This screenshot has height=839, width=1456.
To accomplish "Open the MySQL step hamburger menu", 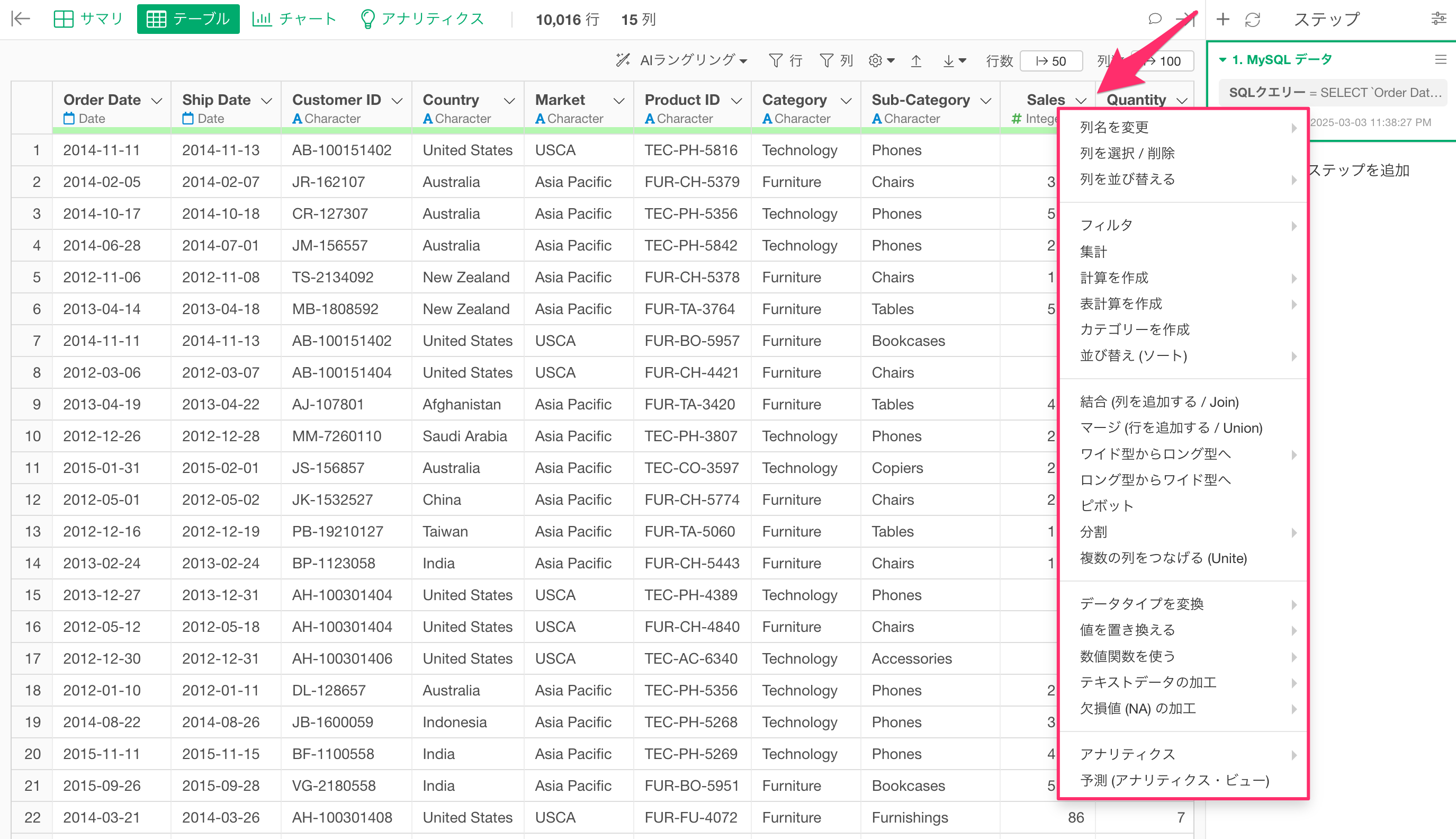I will pyautogui.click(x=1441, y=59).
